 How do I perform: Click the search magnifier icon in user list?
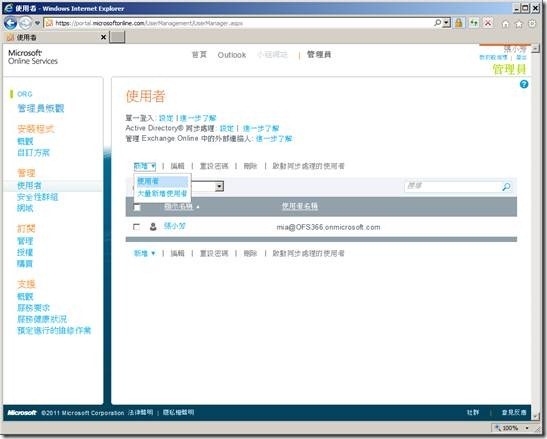(506, 187)
